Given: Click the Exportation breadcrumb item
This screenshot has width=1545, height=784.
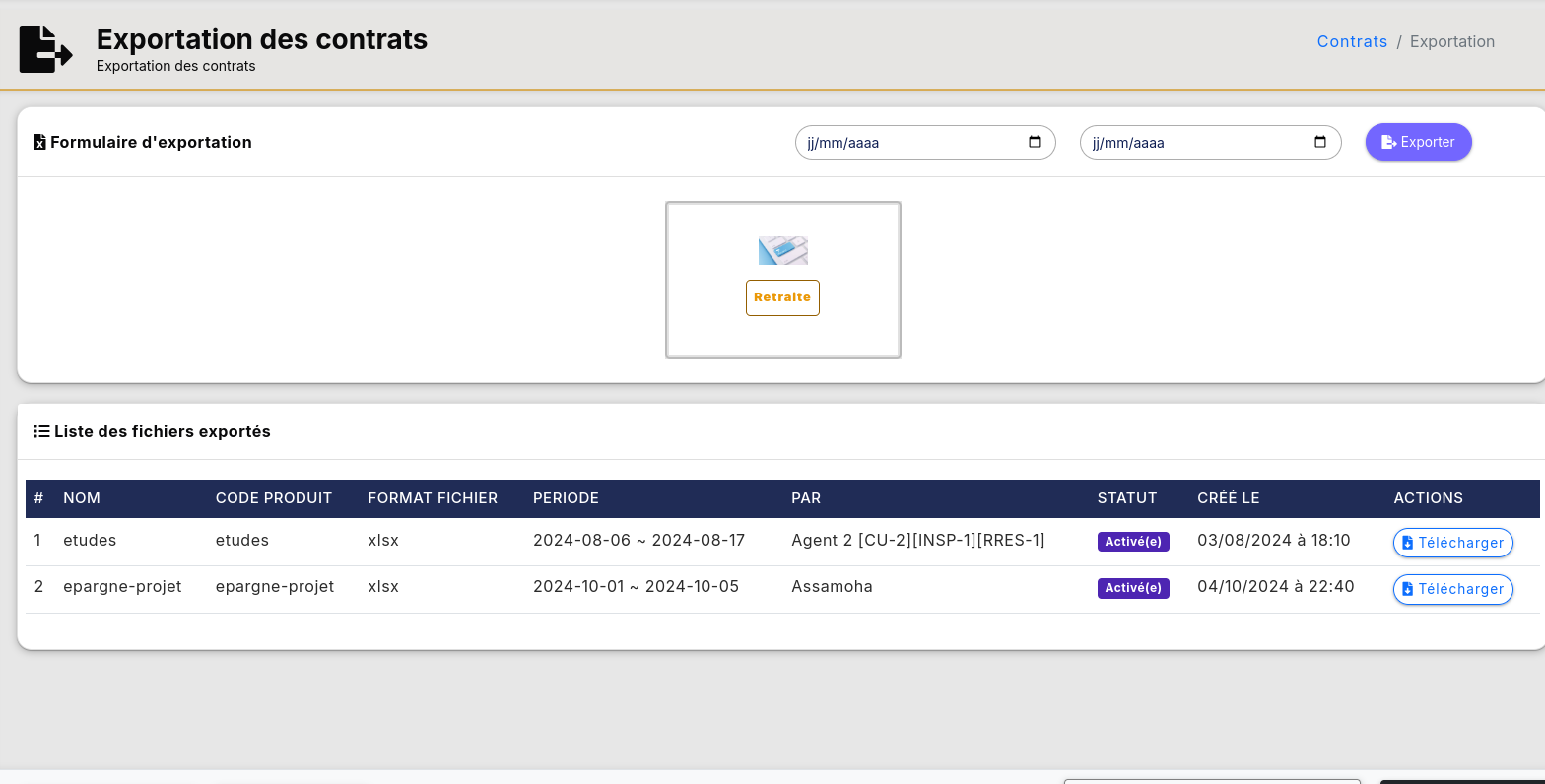Looking at the screenshot, I should click(x=1451, y=41).
